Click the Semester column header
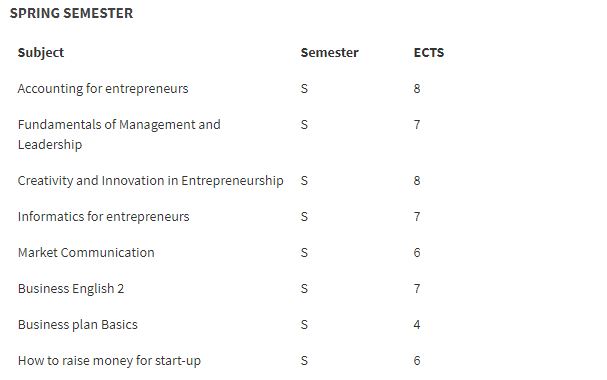The image size is (607, 380). 329,53
